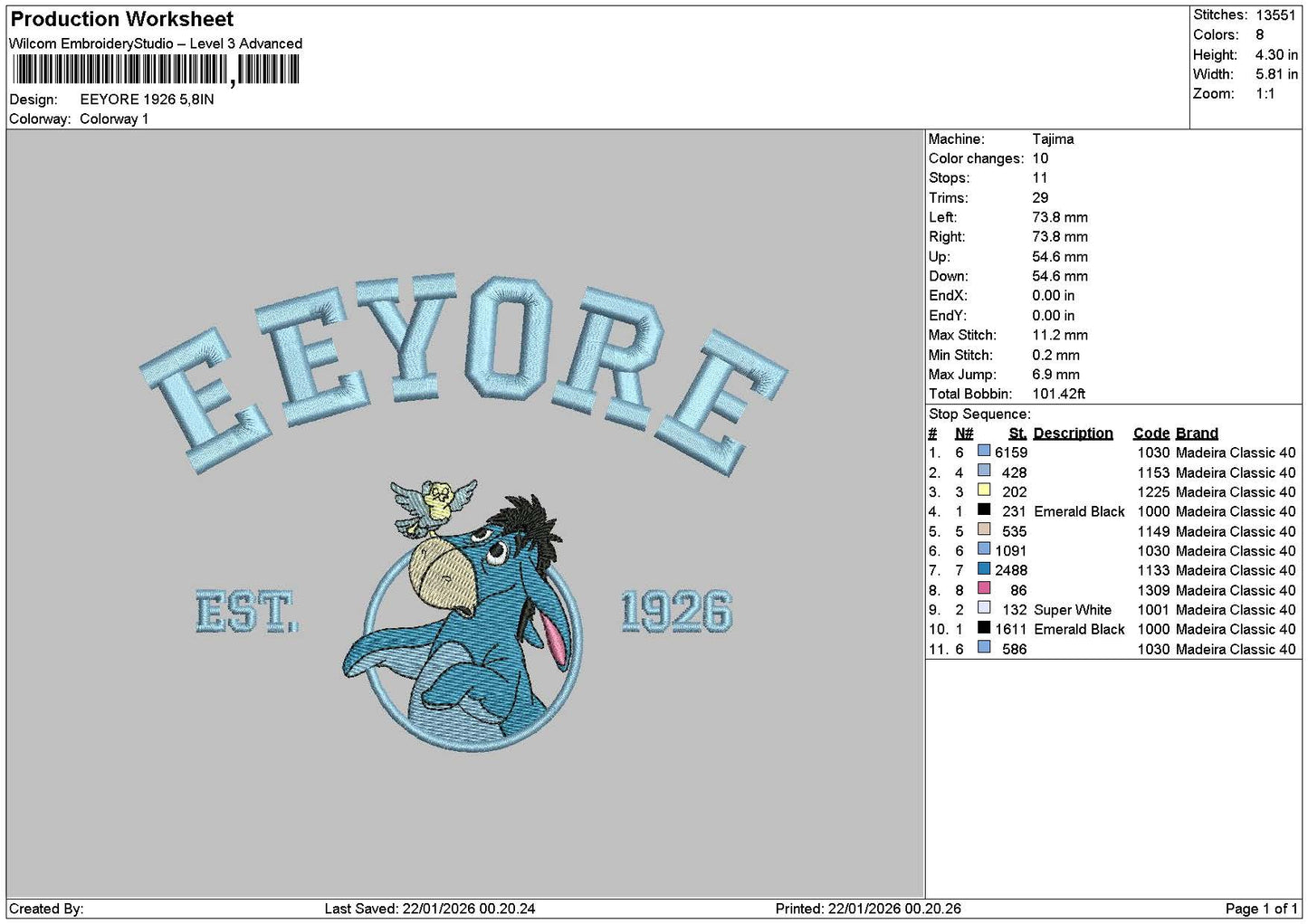Click the design name EEYORE 1926 5,8IN
Image resolution: width=1308 pixels, height=924 pixels.
pyautogui.click(x=147, y=100)
